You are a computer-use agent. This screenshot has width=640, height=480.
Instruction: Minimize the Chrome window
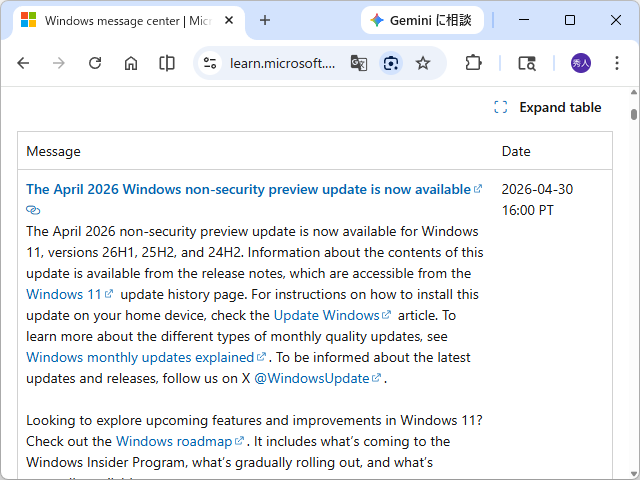[x=524, y=20]
